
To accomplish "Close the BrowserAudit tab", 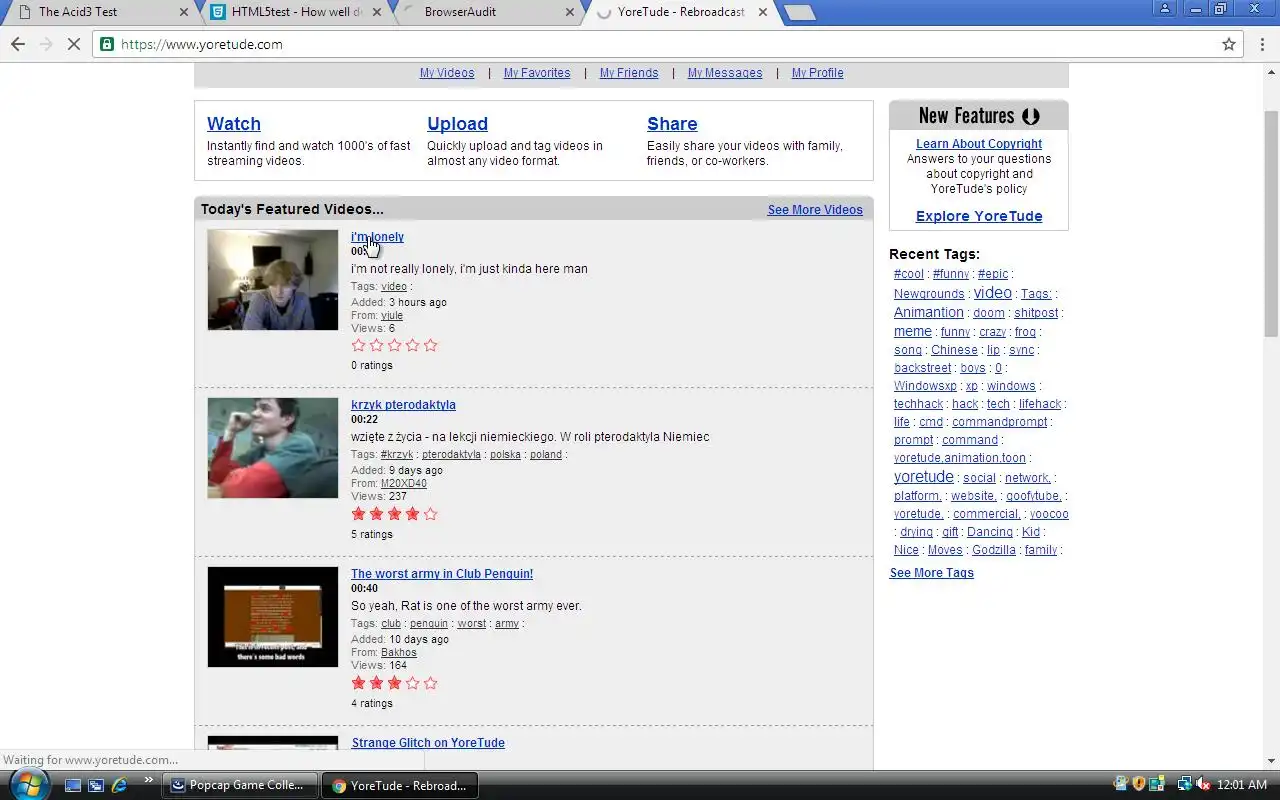I will [569, 12].
